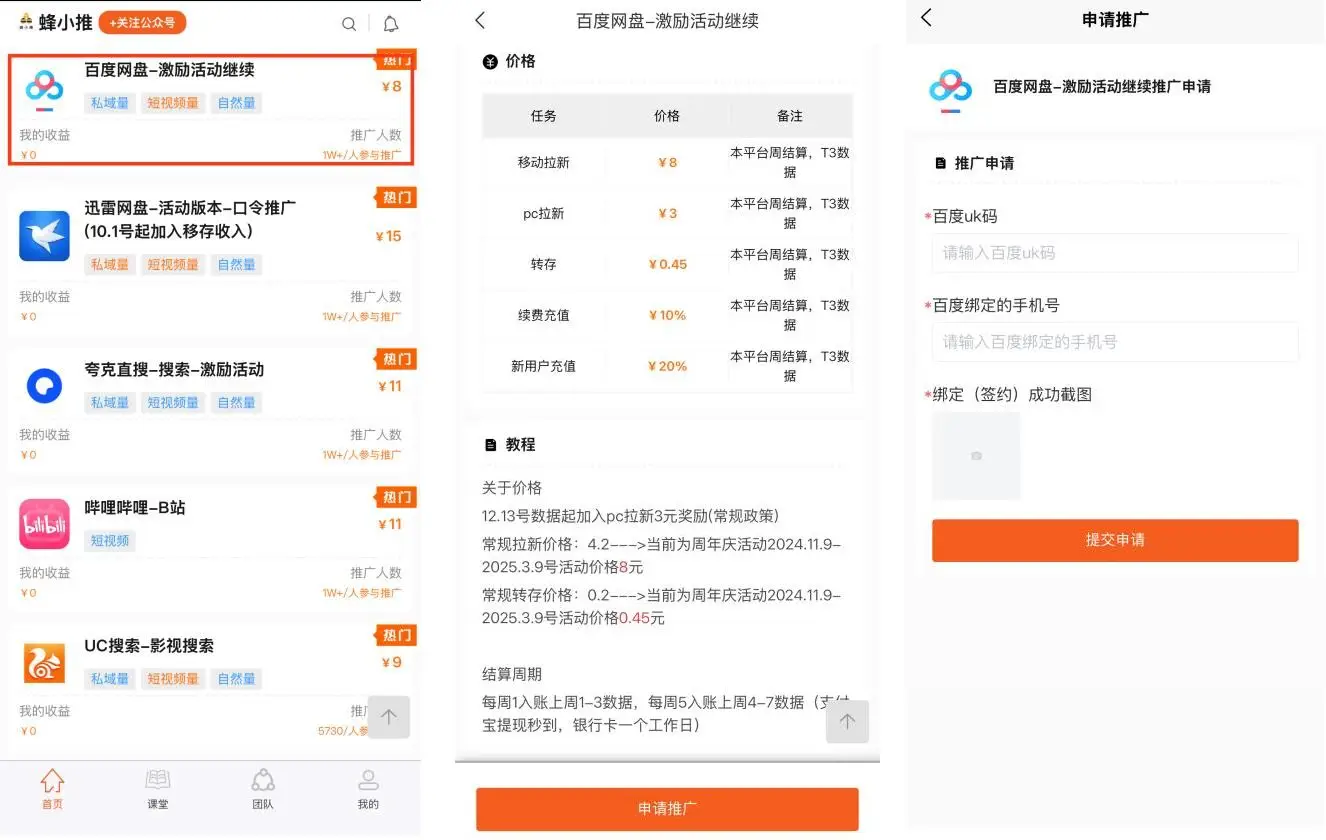Viewport: 1326px width, 840px height.
Task: Click the 申请推广 orange button
Action: 667,809
